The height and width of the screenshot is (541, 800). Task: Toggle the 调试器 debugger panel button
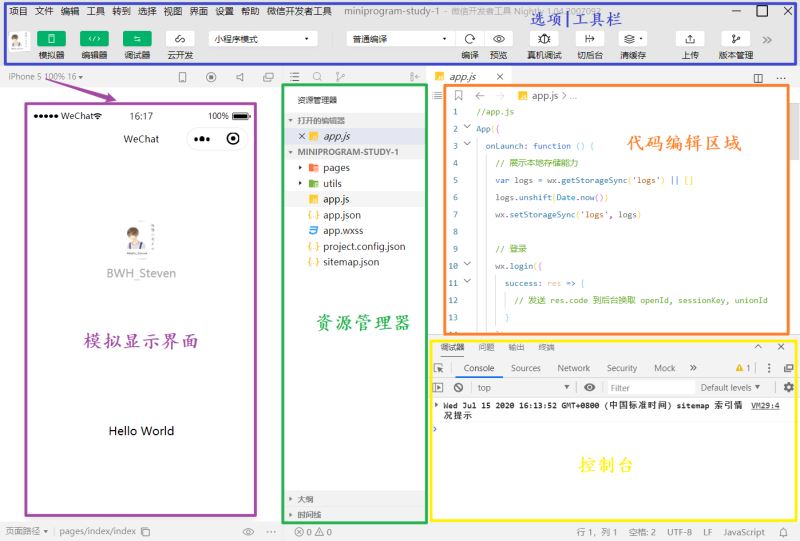pos(137,39)
